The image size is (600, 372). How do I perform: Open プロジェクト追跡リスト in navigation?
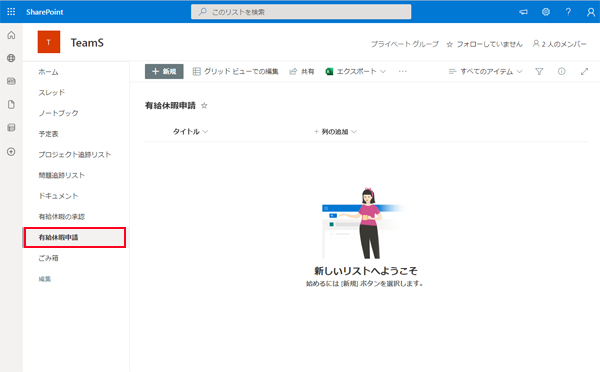click(75, 155)
